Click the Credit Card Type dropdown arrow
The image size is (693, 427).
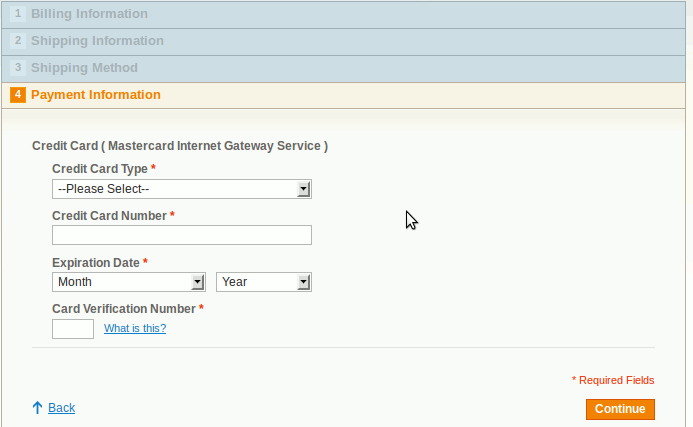tap(303, 189)
